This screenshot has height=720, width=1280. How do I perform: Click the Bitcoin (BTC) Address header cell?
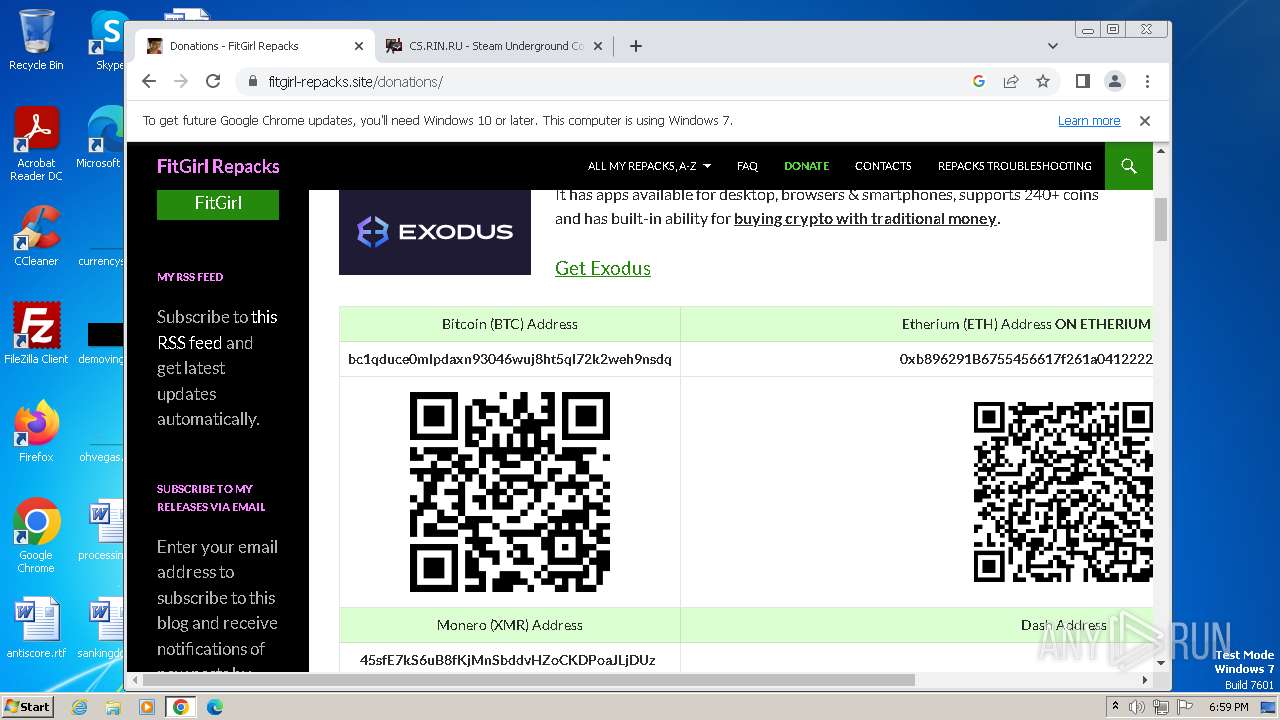(x=510, y=324)
